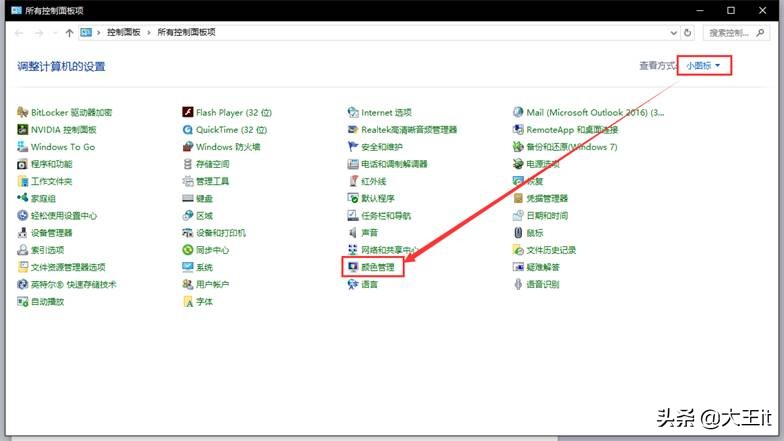Go up one level with up arrow

point(69,33)
